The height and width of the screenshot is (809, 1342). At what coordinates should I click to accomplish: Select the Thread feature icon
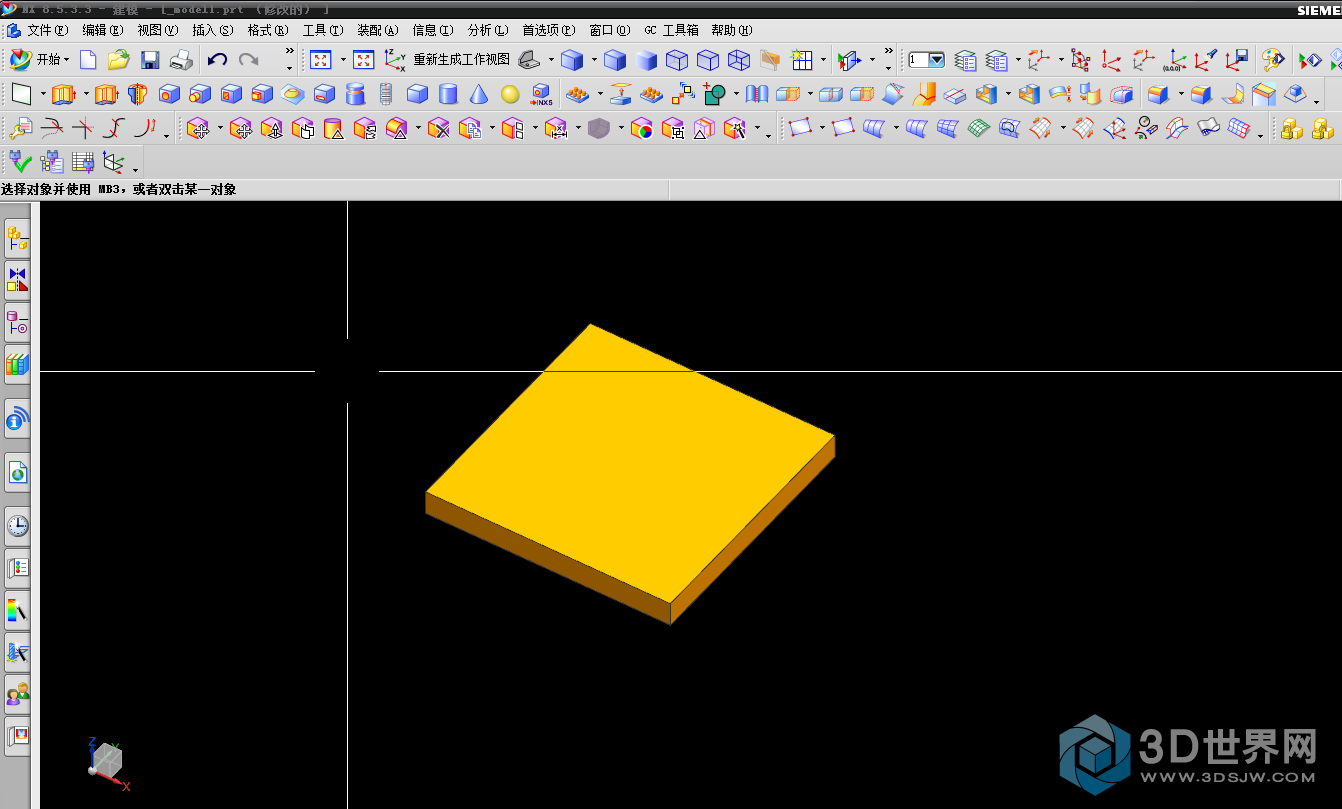386,95
